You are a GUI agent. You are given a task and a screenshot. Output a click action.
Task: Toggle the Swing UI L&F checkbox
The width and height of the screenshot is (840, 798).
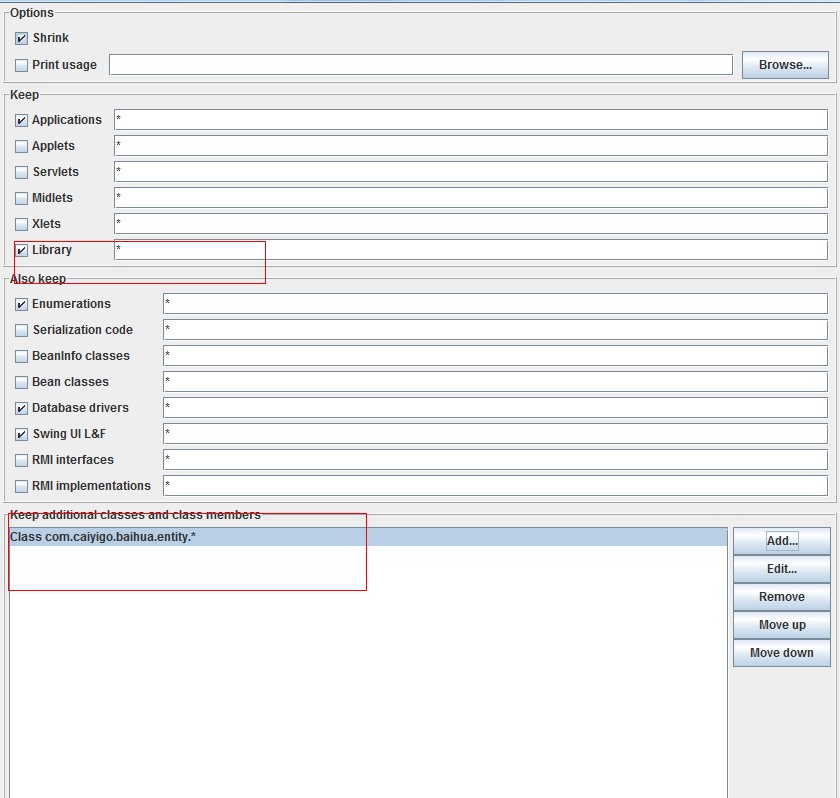(x=21, y=434)
